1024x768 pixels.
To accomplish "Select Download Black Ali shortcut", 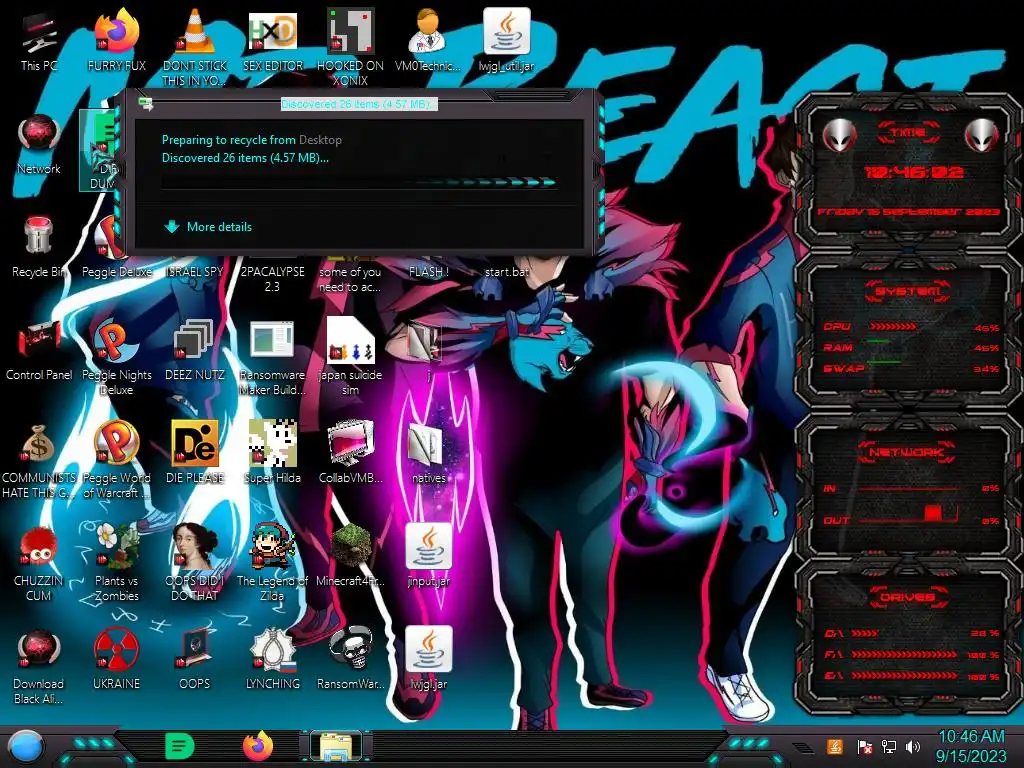I will (x=39, y=666).
